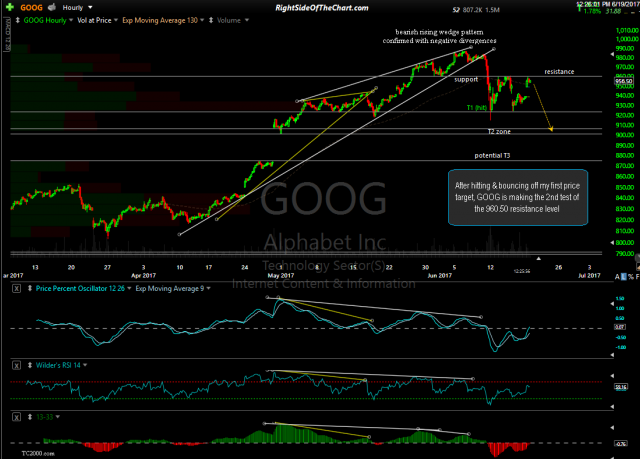Close the Wilder's RSI 14 pane

coord(16,365)
